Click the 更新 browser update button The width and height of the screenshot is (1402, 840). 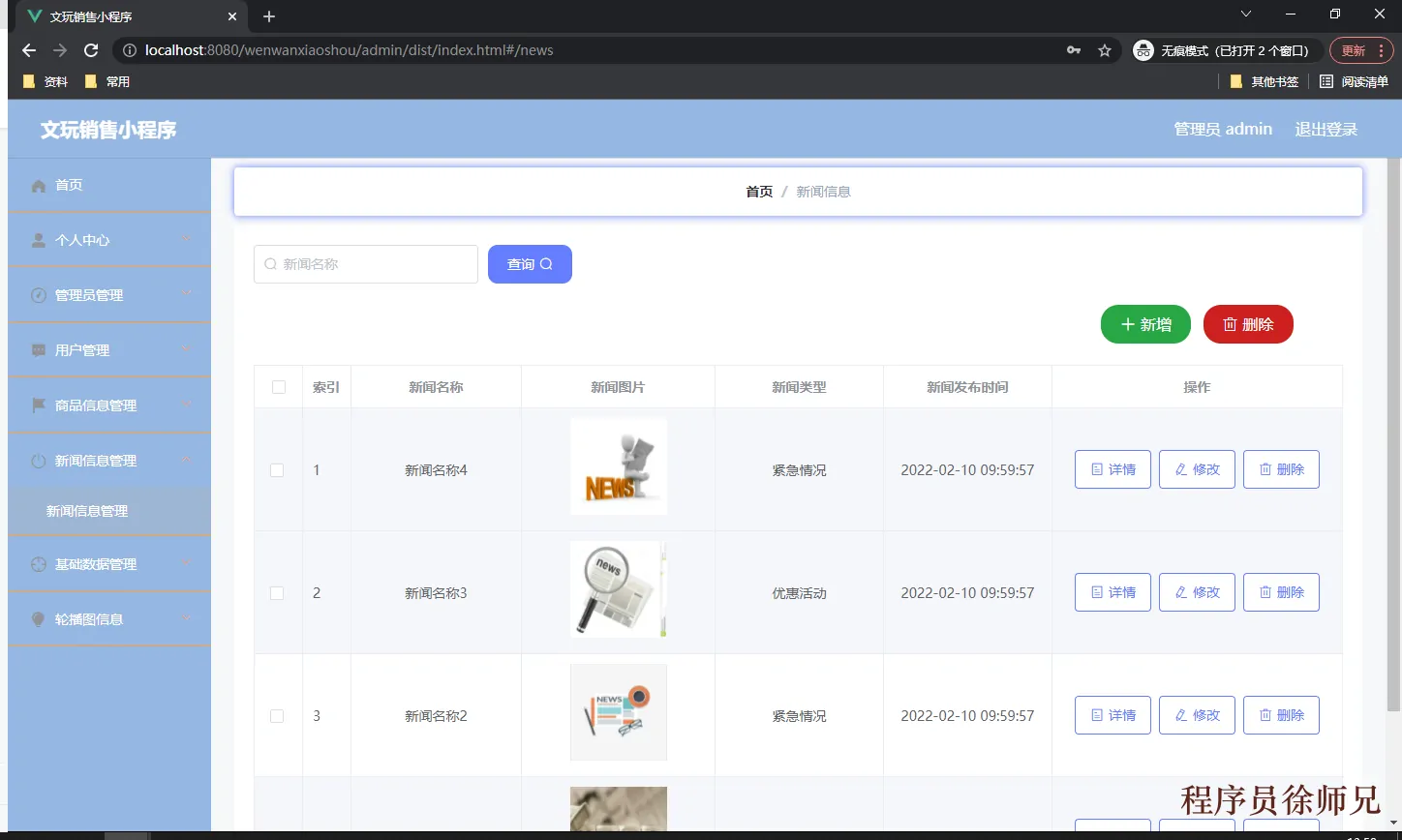click(x=1361, y=50)
